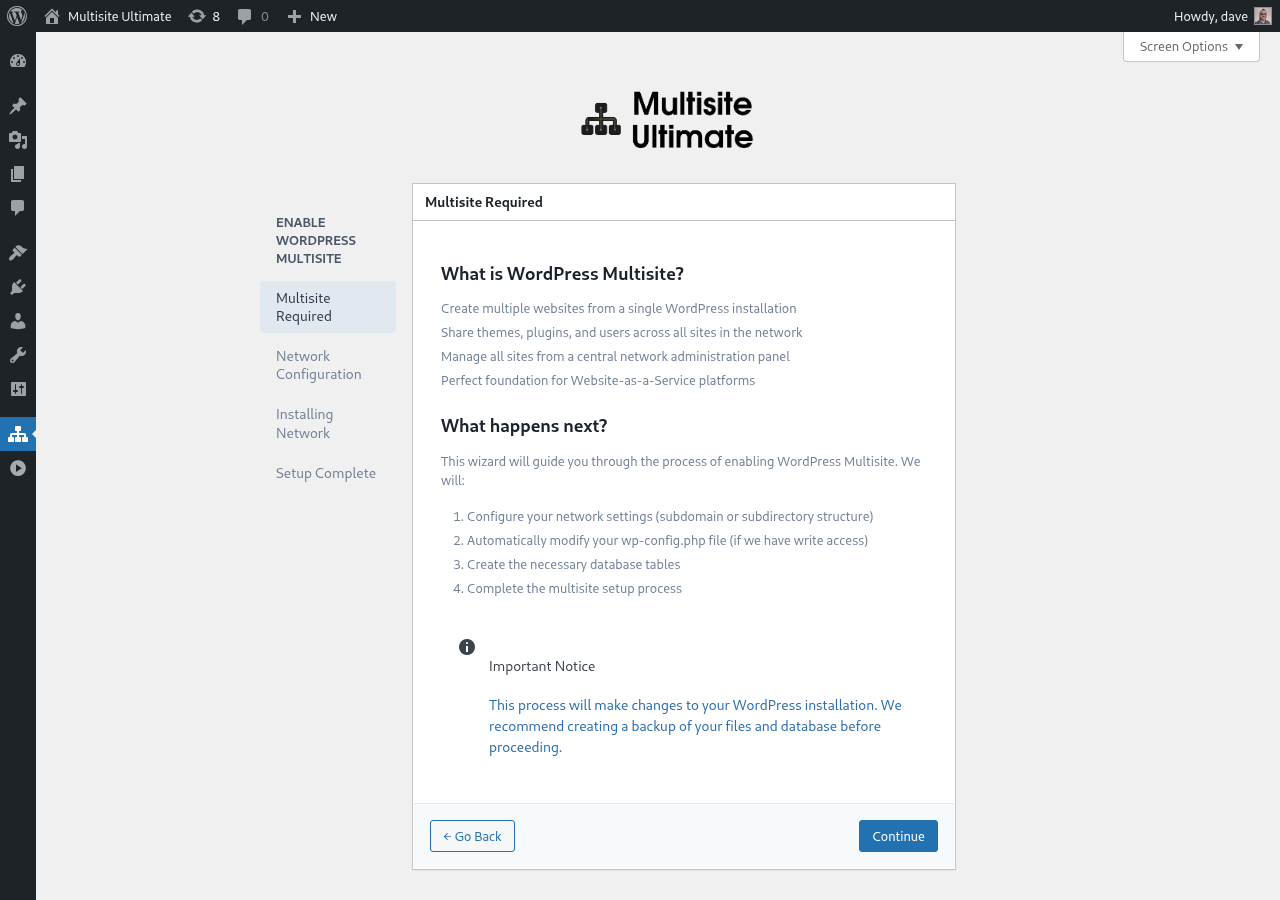This screenshot has width=1280, height=900.
Task: Open Comments in the side menu
Action: pos(18,208)
